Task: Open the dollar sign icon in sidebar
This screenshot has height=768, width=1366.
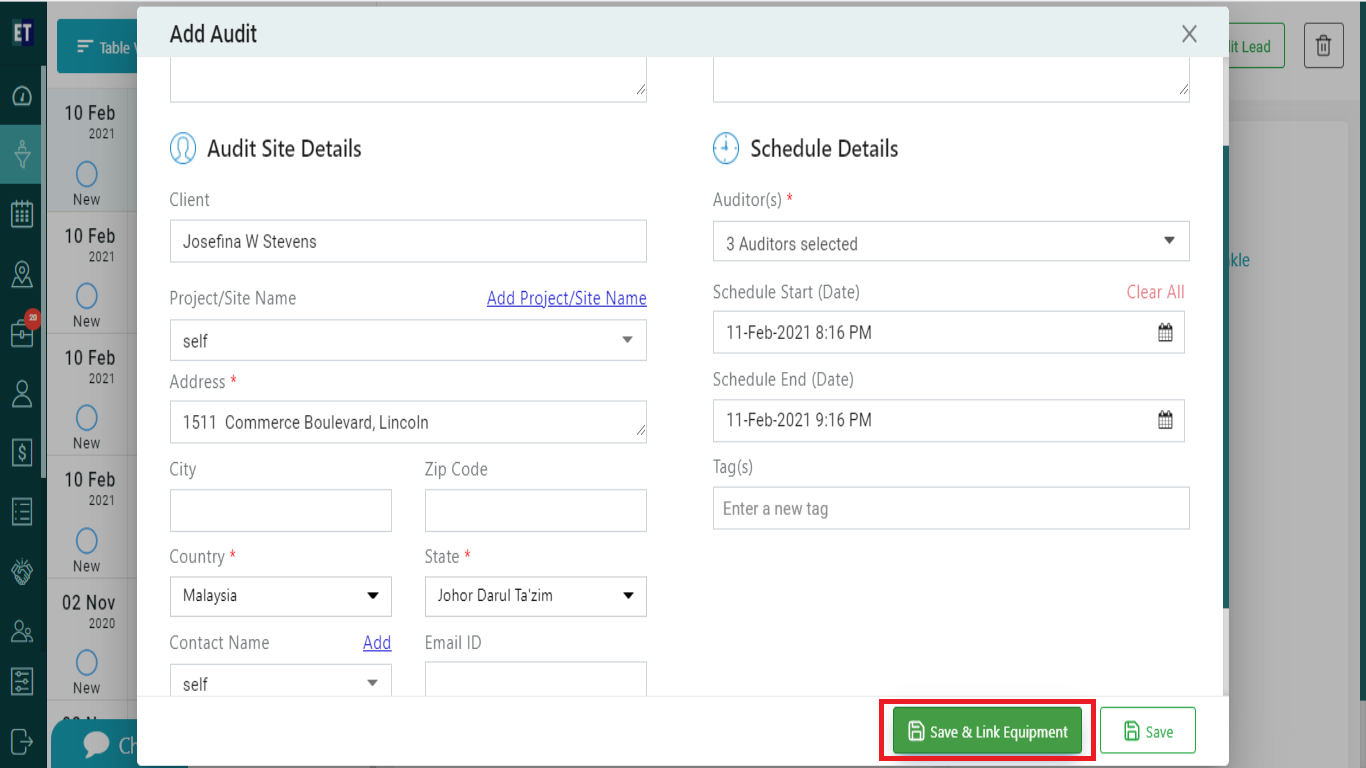Action: pos(22,453)
